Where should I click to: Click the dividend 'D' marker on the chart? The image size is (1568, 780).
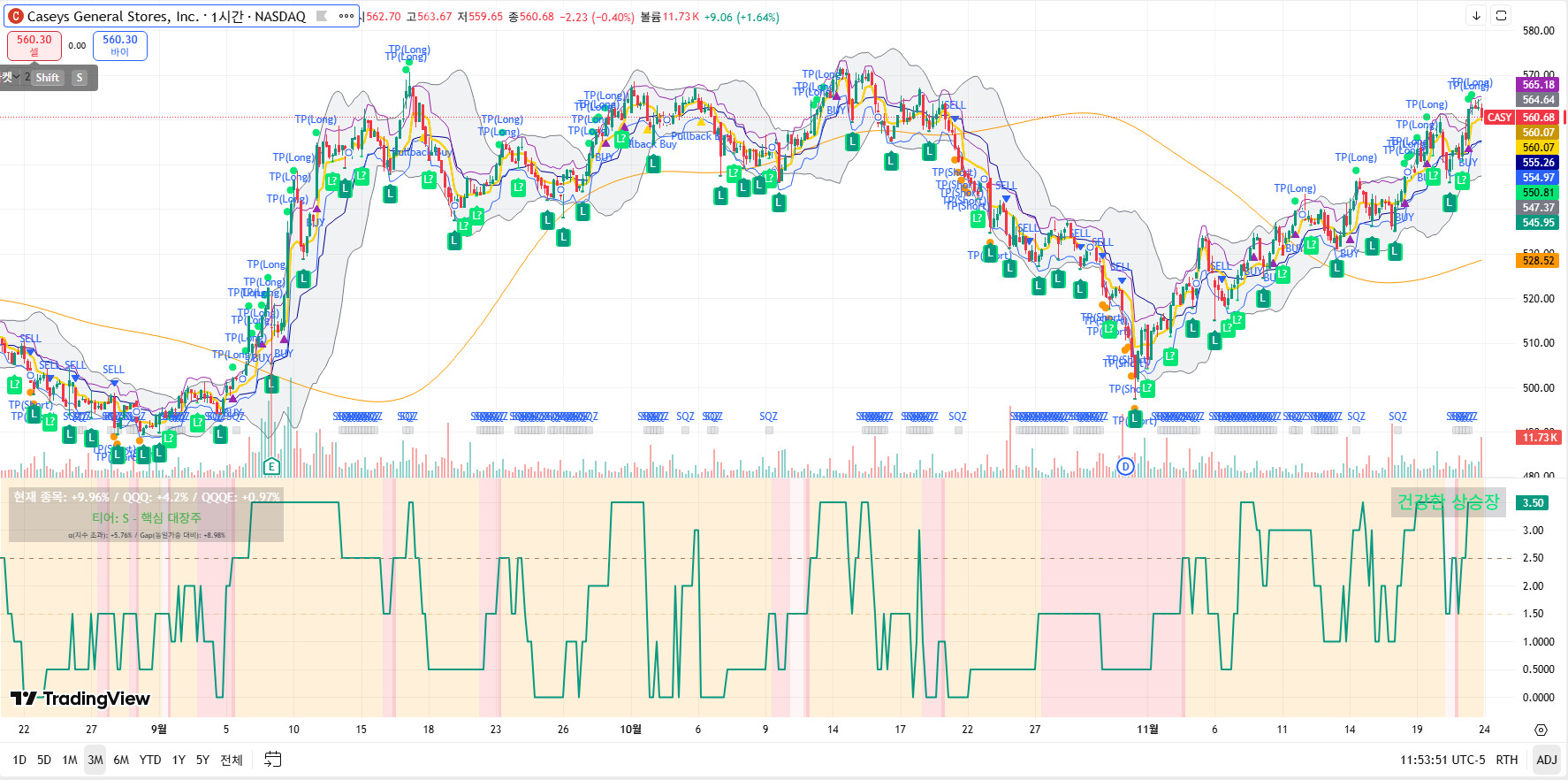(1125, 466)
